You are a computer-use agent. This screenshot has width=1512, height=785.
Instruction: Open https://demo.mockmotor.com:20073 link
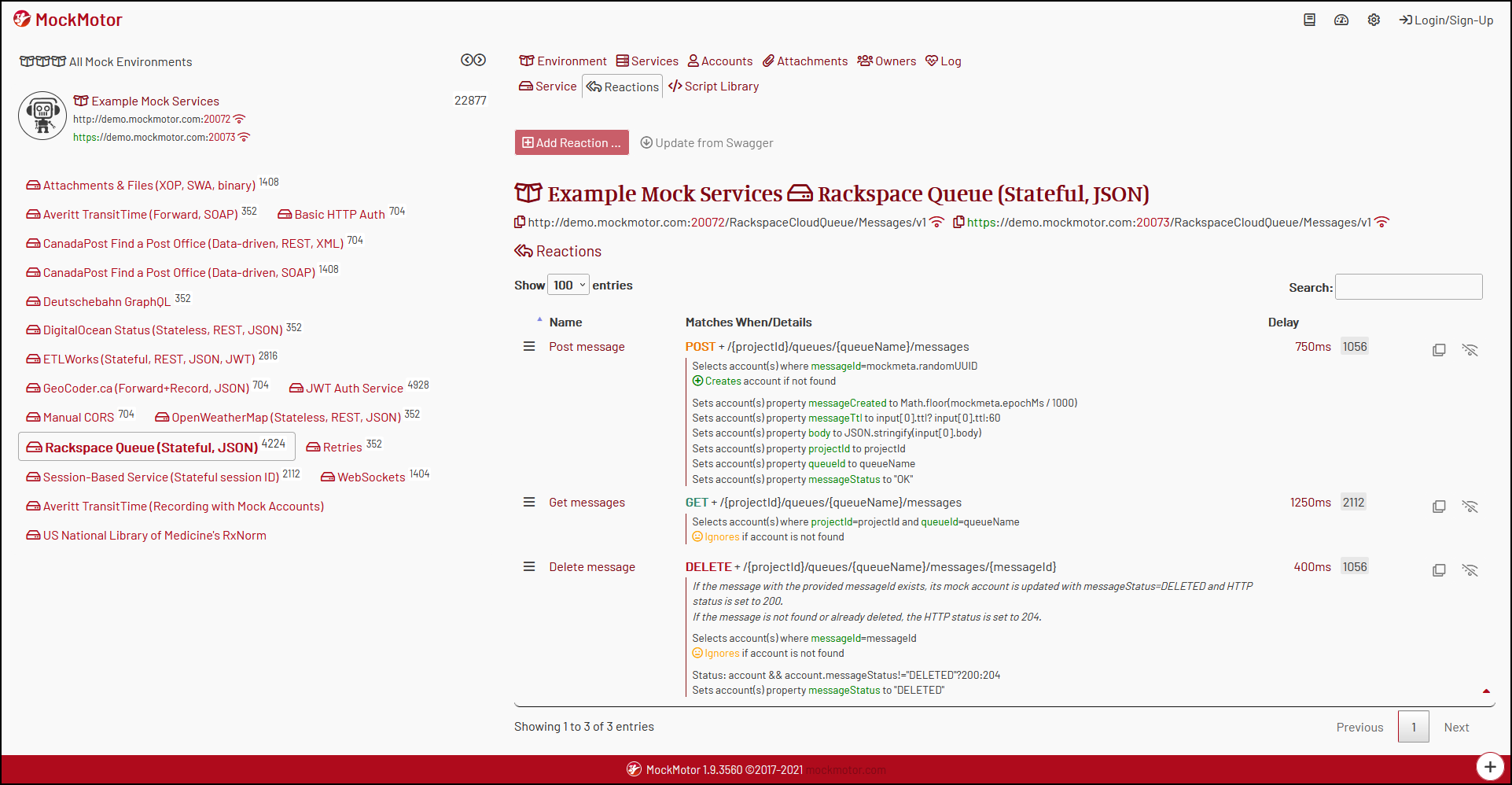(x=154, y=137)
